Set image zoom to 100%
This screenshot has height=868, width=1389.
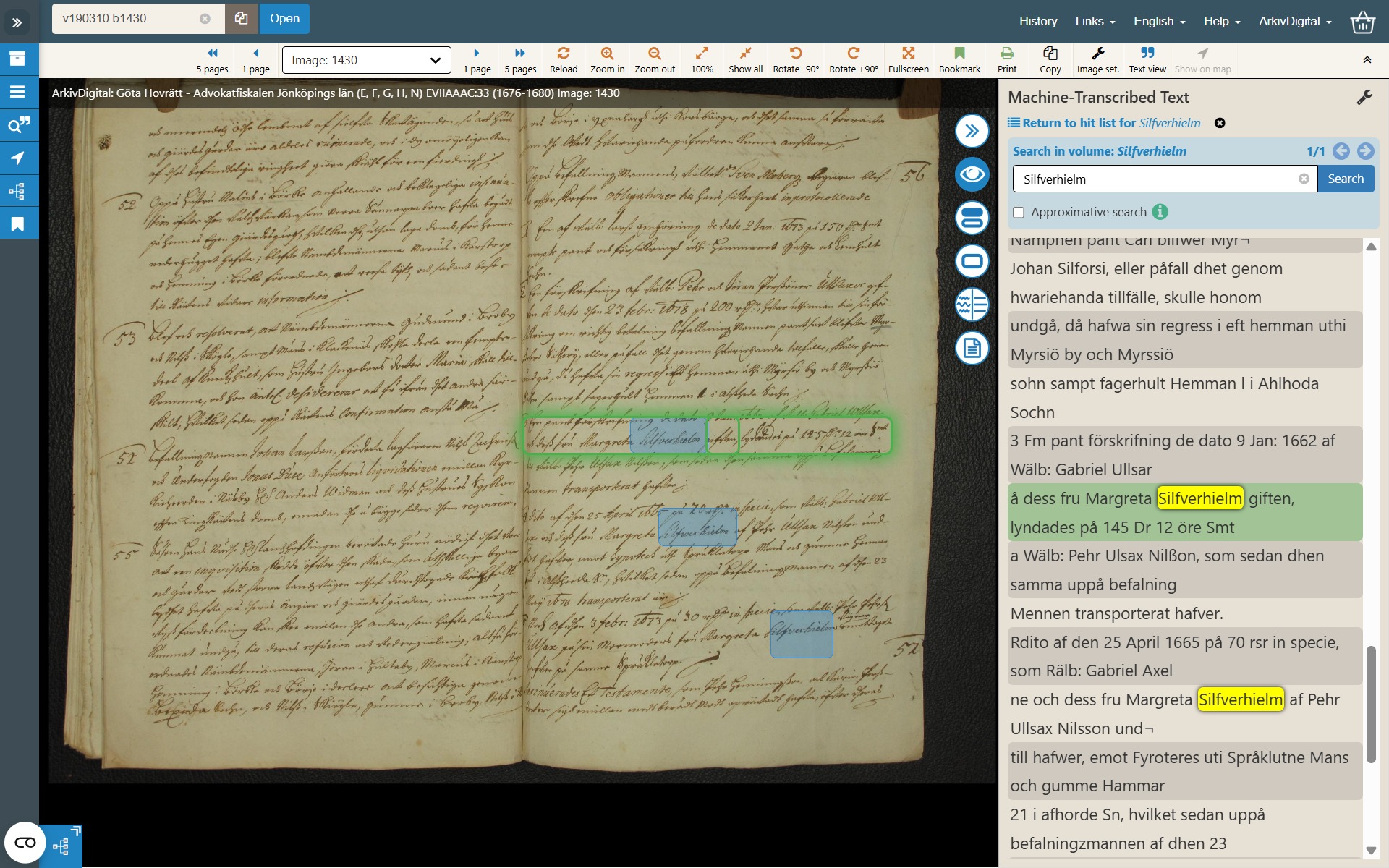pos(702,60)
